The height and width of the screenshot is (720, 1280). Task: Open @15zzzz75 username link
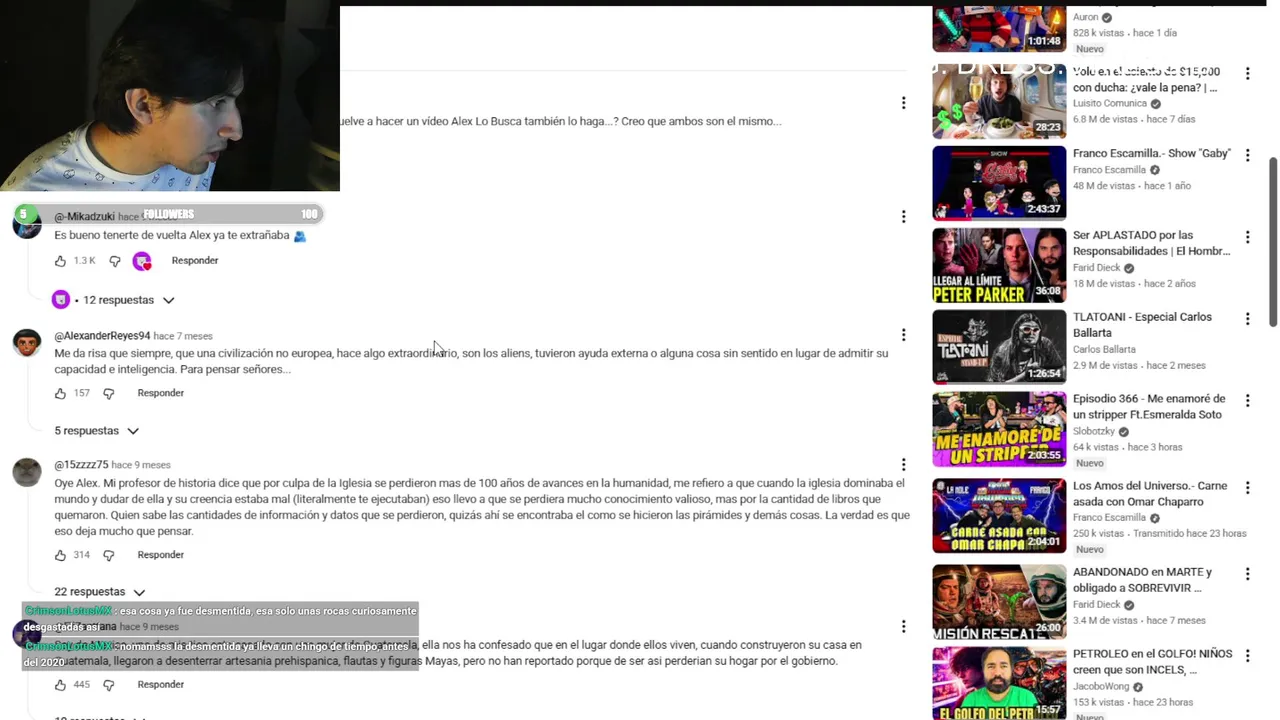click(81, 465)
